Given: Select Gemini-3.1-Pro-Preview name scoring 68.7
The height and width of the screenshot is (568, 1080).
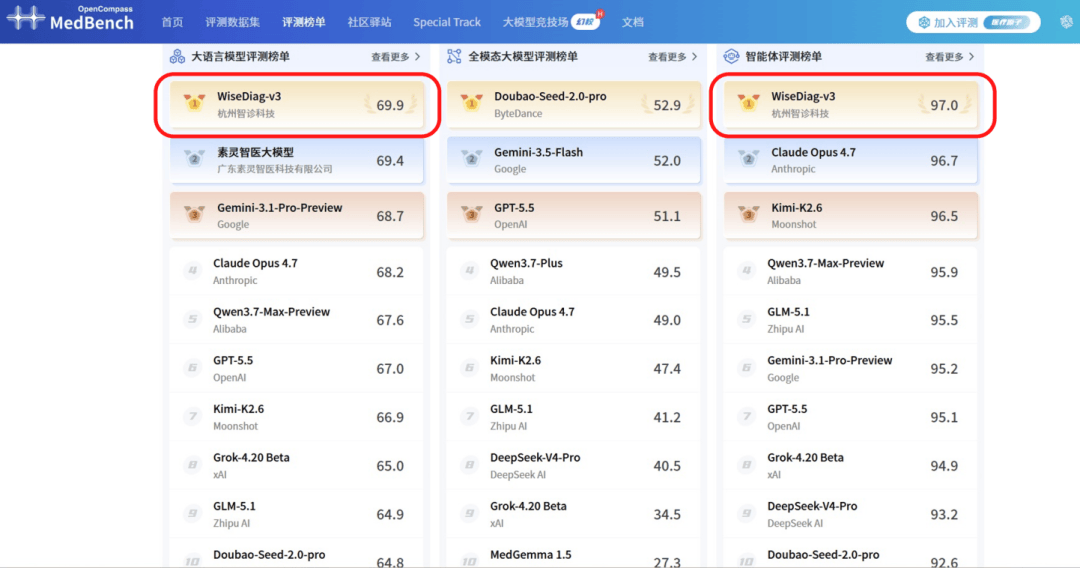Looking at the screenshot, I should click(280, 207).
